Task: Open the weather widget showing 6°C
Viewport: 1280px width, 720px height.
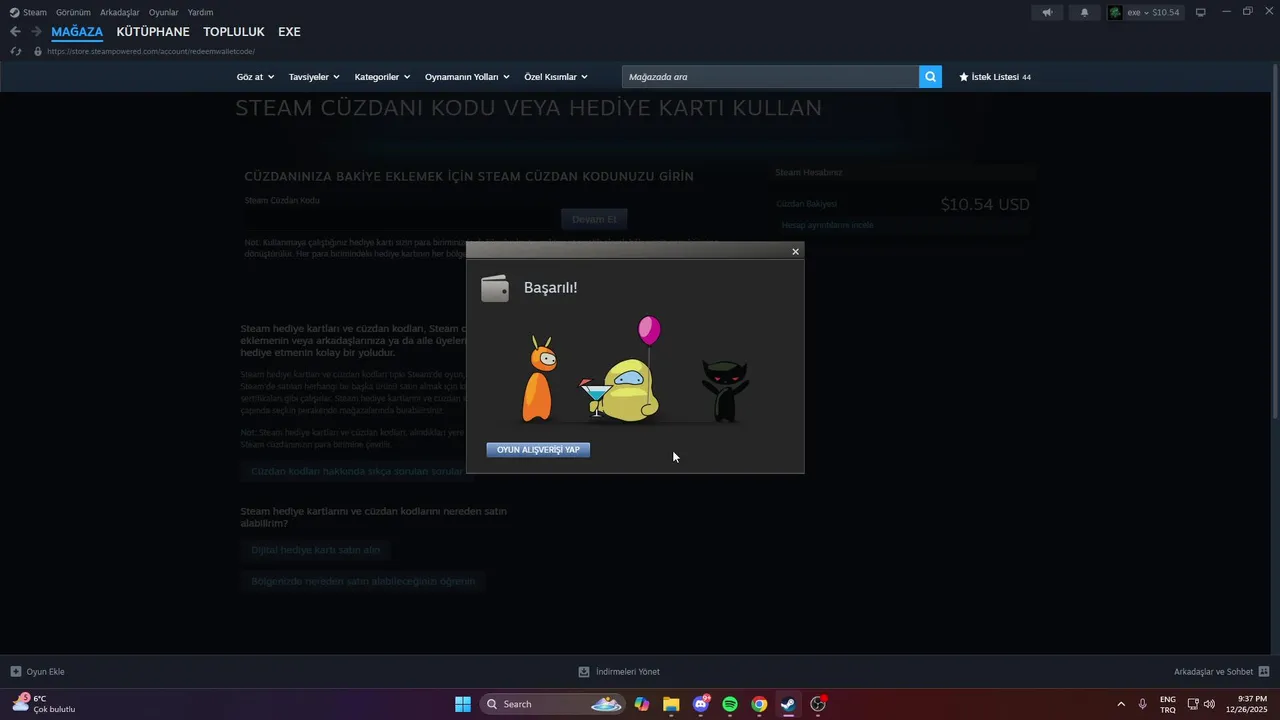Action: pos(43,704)
